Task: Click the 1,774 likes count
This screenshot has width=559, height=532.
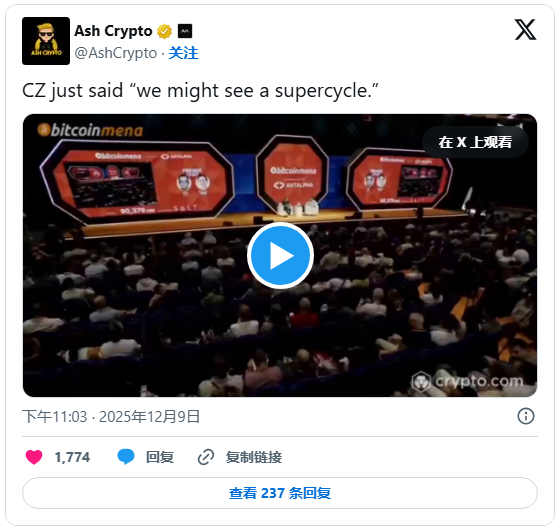Action: click(72, 457)
